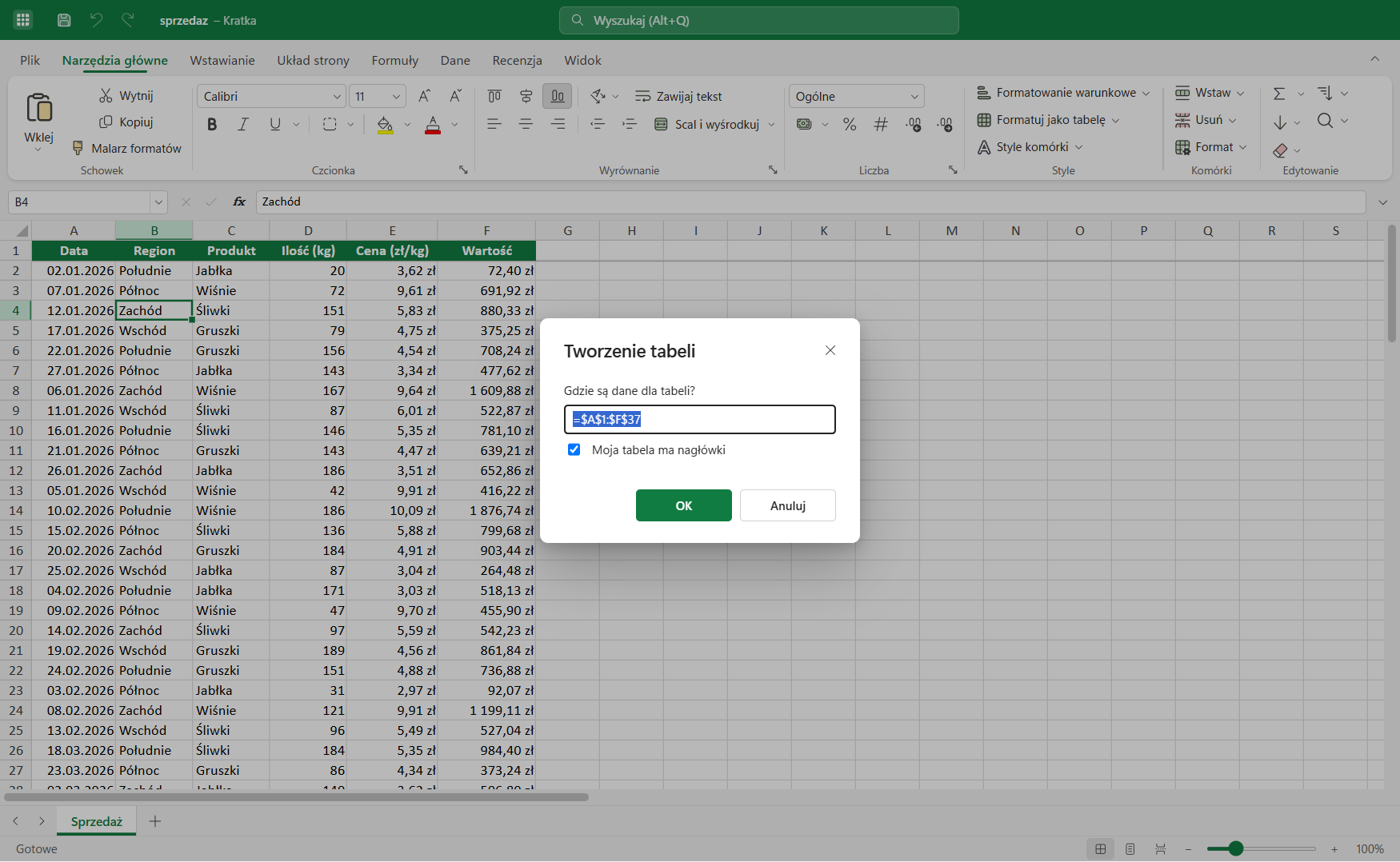This screenshot has width=1400, height=862.
Task: Open the Wstawianie ribbon tab
Action: (x=222, y=61)
